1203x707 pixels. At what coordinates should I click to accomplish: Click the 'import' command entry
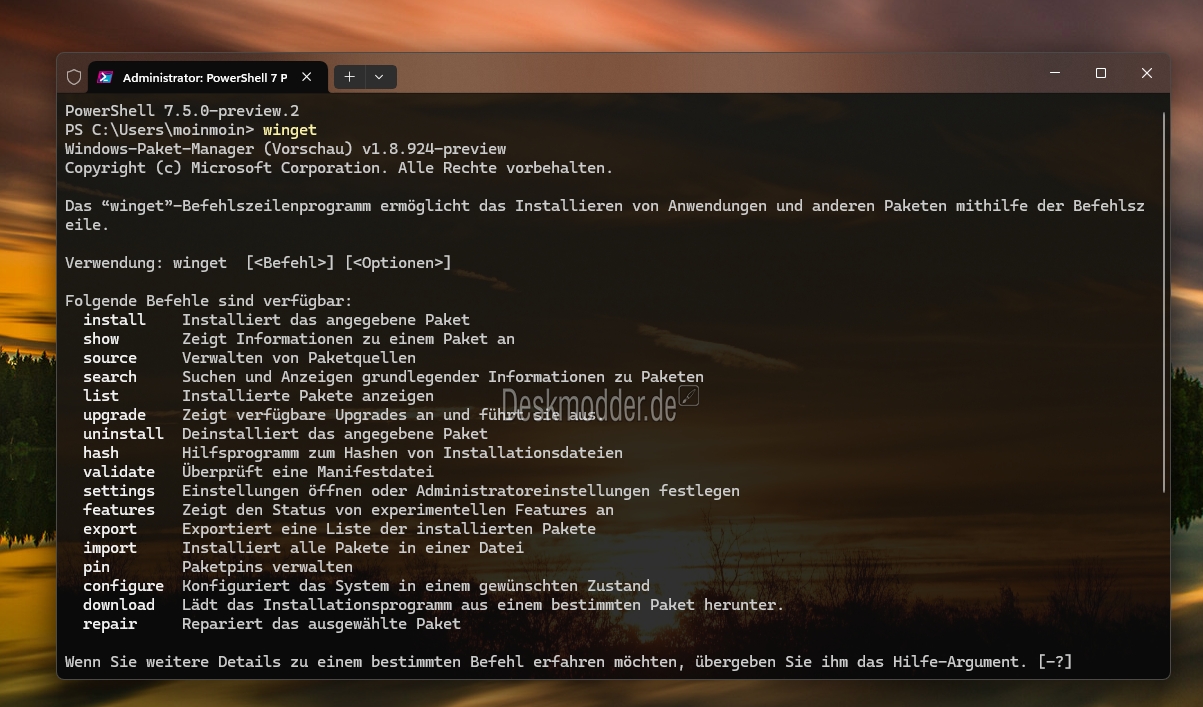tap(110, 548)
